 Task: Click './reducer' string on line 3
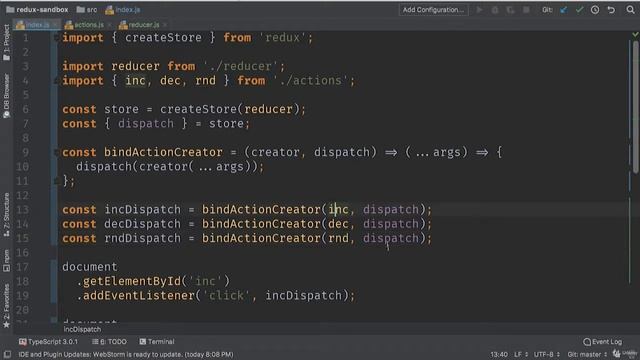(x=244, y=66)
